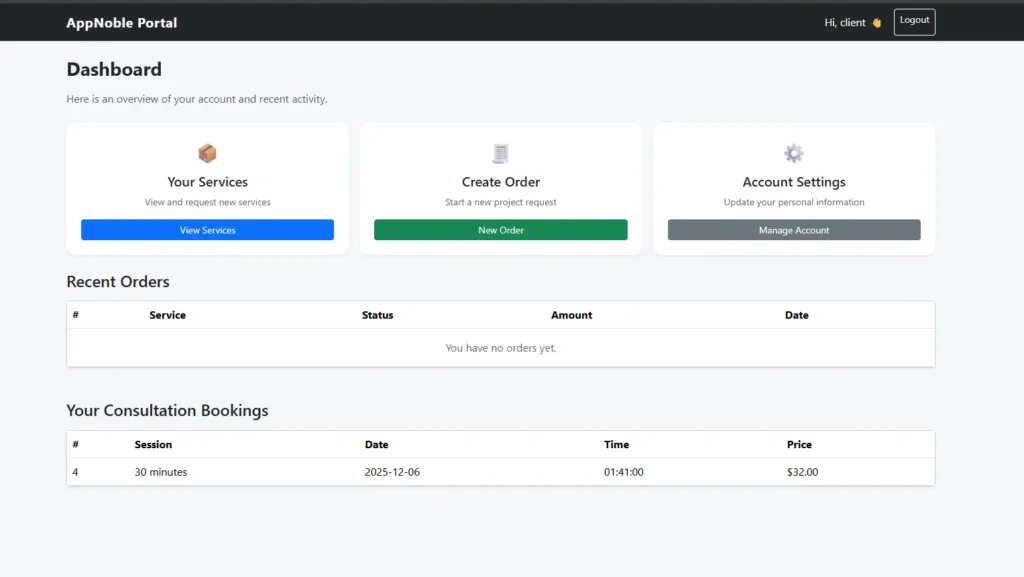Open Manage Account button
1024x577 pixels.
[x=794, y=230]
